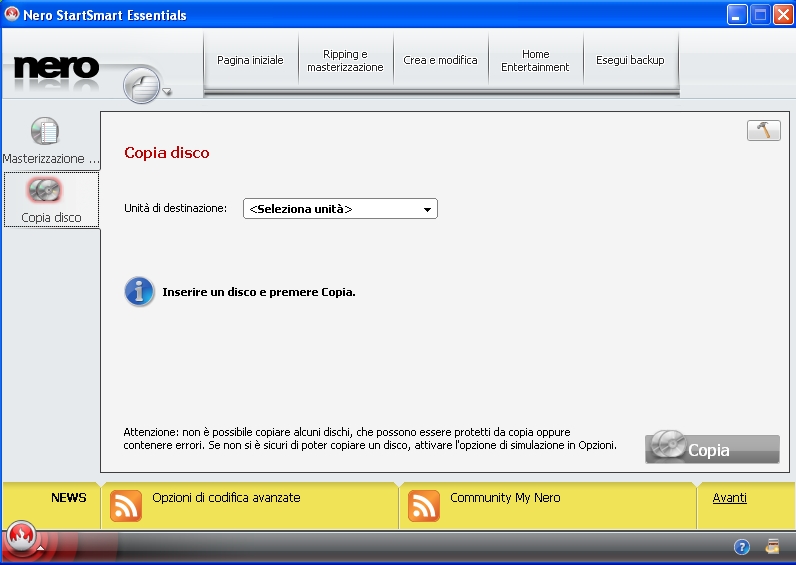Close the Nero StartSmart window

[x=783, y=15]
